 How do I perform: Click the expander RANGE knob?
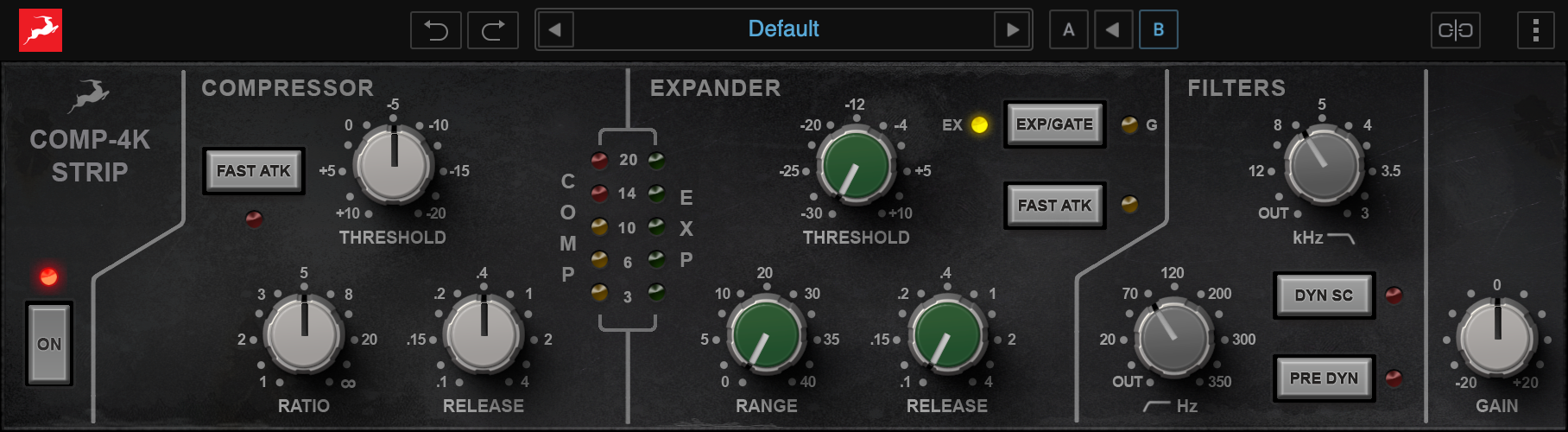click(x=766, y=335)
